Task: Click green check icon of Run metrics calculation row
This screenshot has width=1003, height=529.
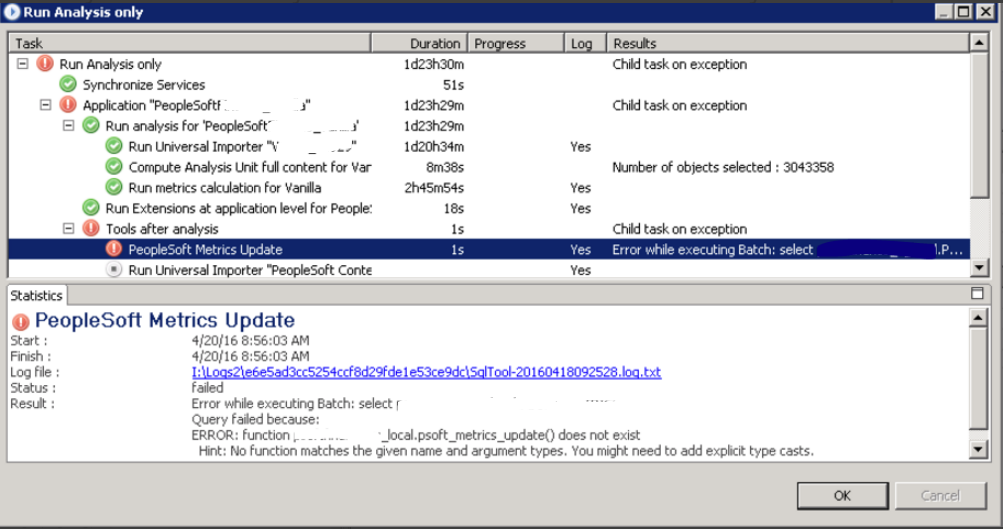Action: 114,187
